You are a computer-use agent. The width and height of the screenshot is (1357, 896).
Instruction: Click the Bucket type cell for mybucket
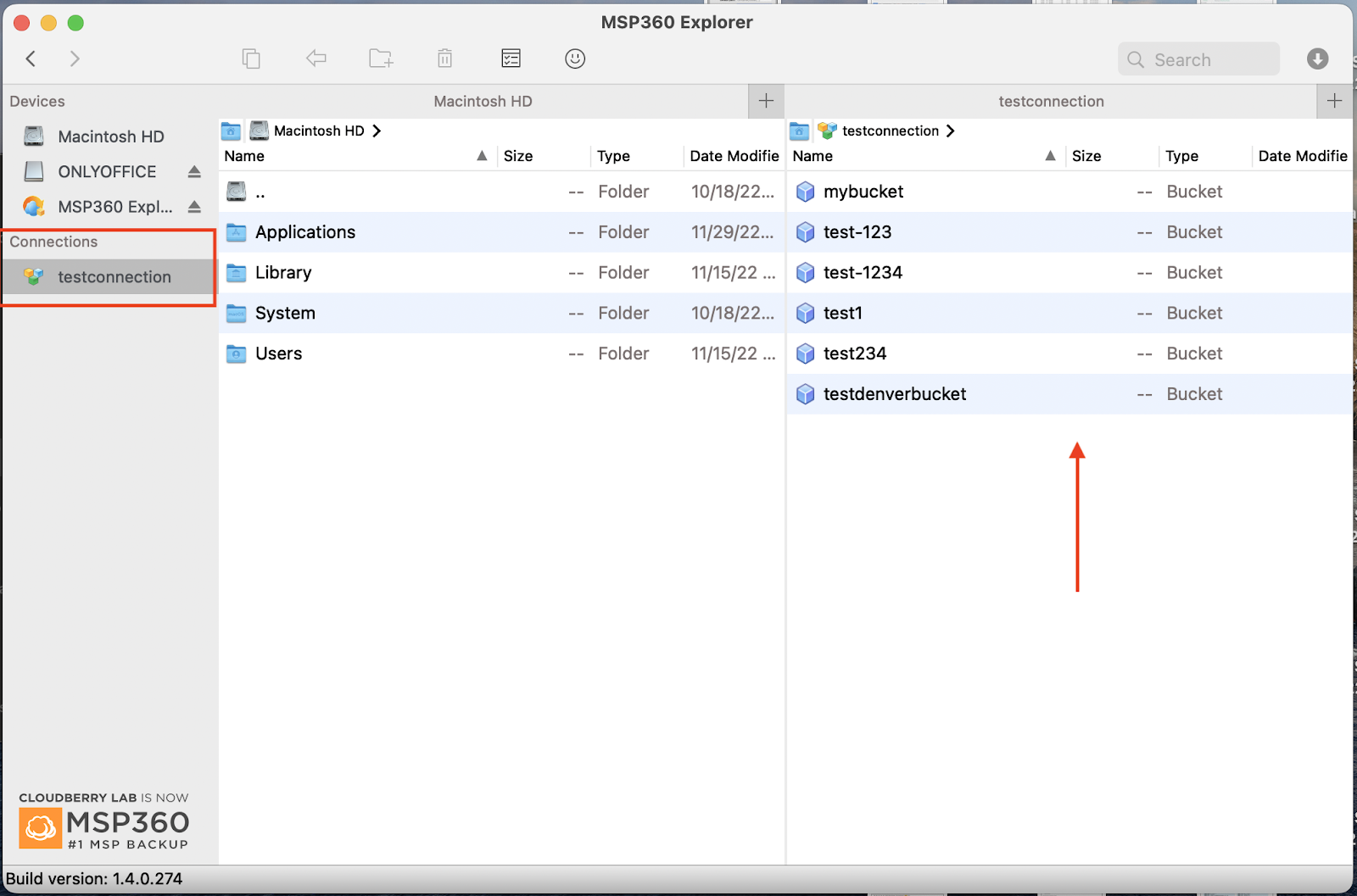(1194, 192)
